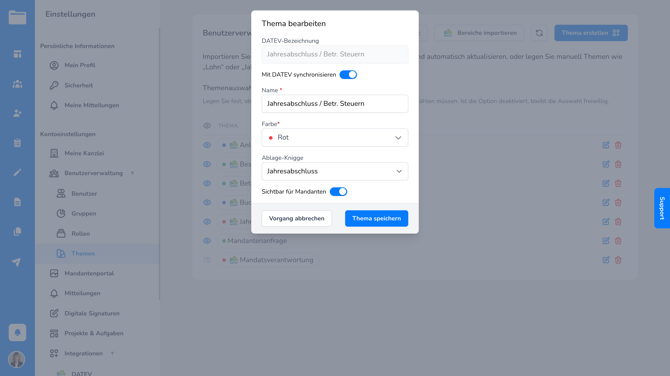670x376 pixels.
Task: Open Mitteilungen account settings
Action: click(82, 293)
